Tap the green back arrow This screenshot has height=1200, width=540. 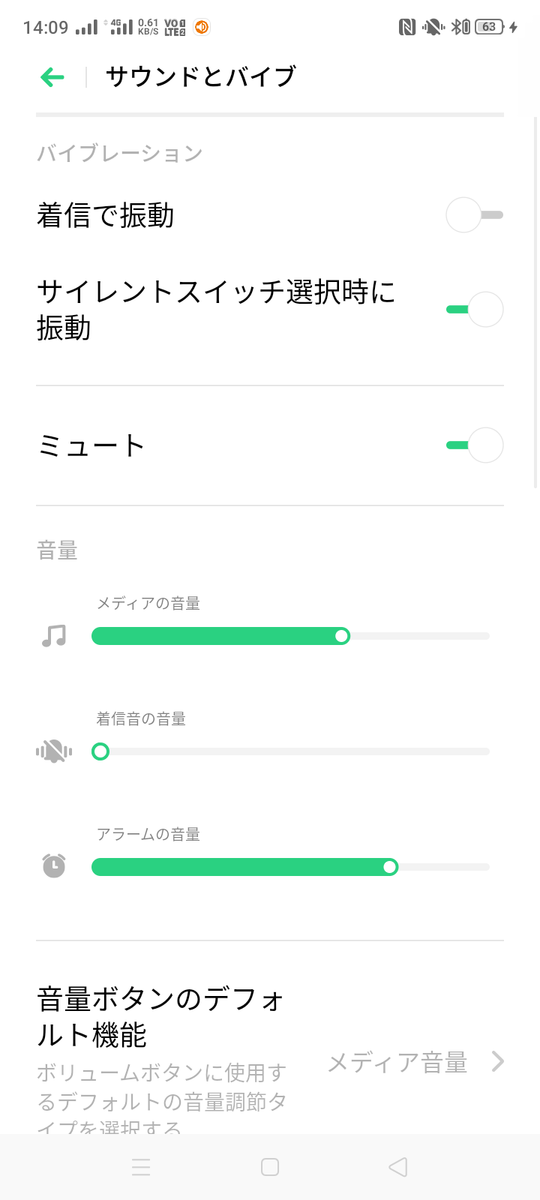52,77
